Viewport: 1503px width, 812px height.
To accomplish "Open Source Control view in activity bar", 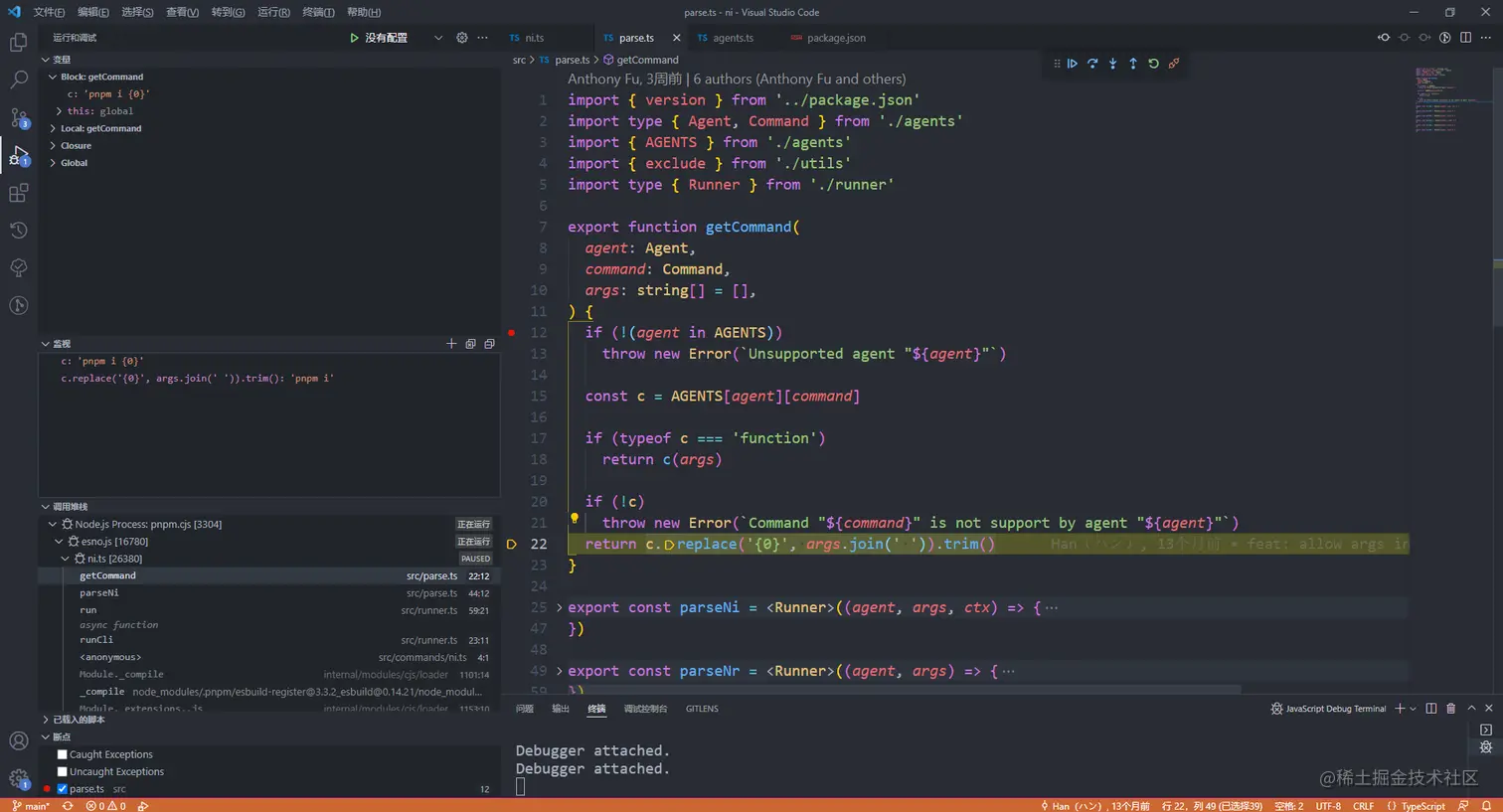I will tap(18, 118).
